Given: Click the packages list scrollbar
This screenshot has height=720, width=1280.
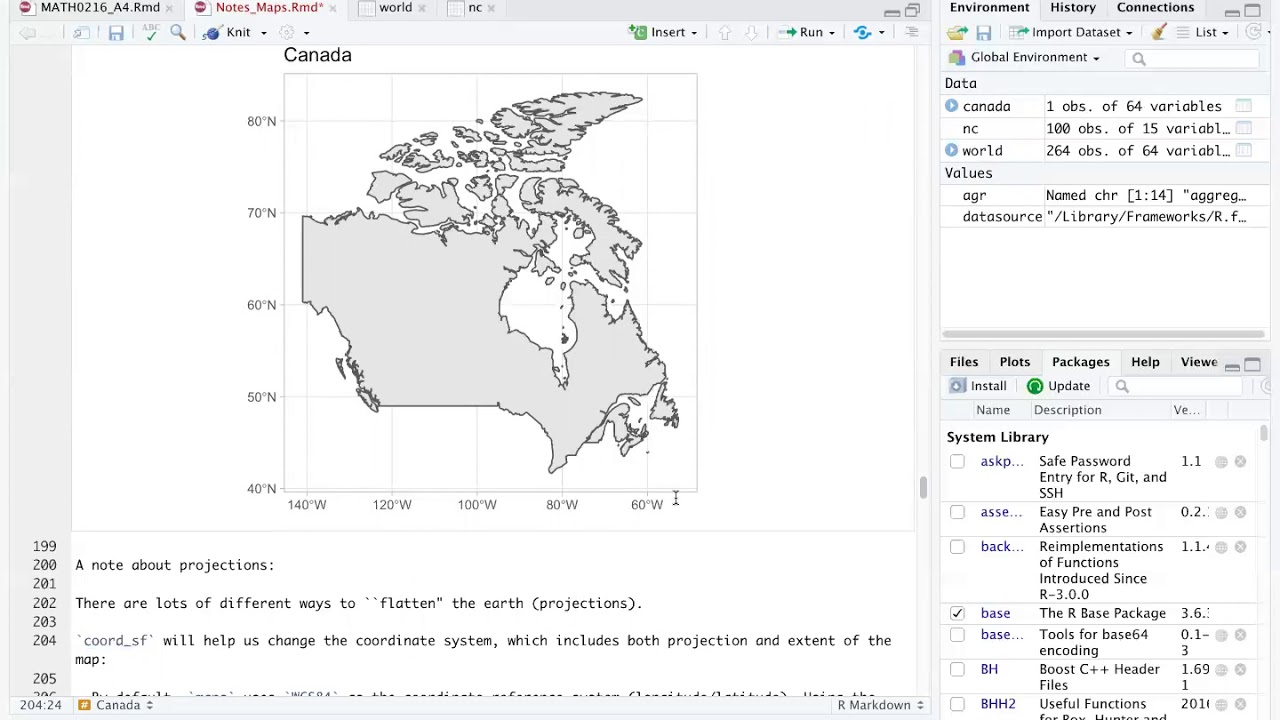Looking at the screenshot, I should 1264,433.
